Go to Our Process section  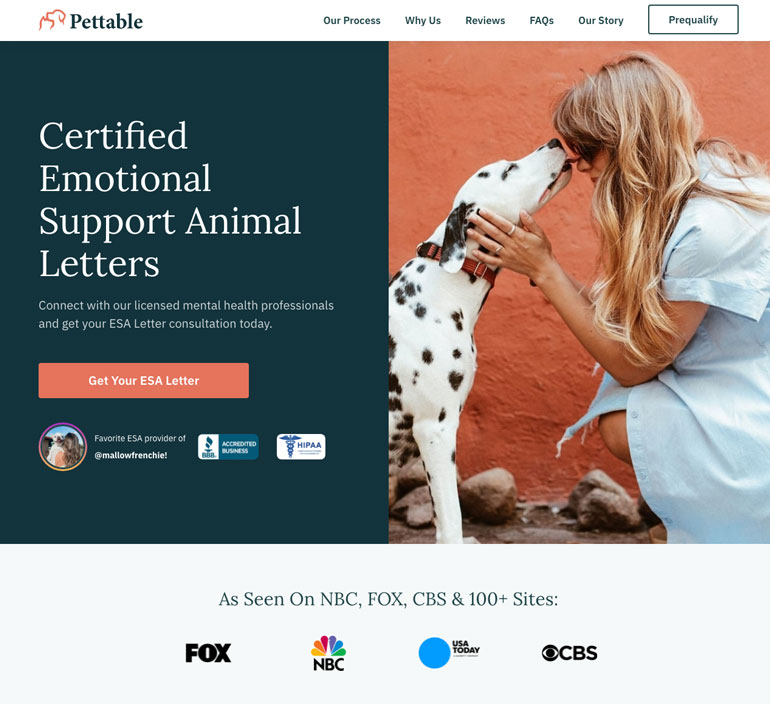[352, 21]
